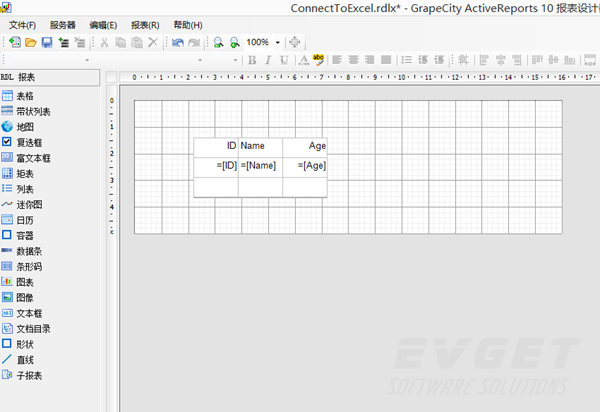The height and width of the screenshot is (412, 600).
Task: Open the style name dropdown
Action: point(87,60)
